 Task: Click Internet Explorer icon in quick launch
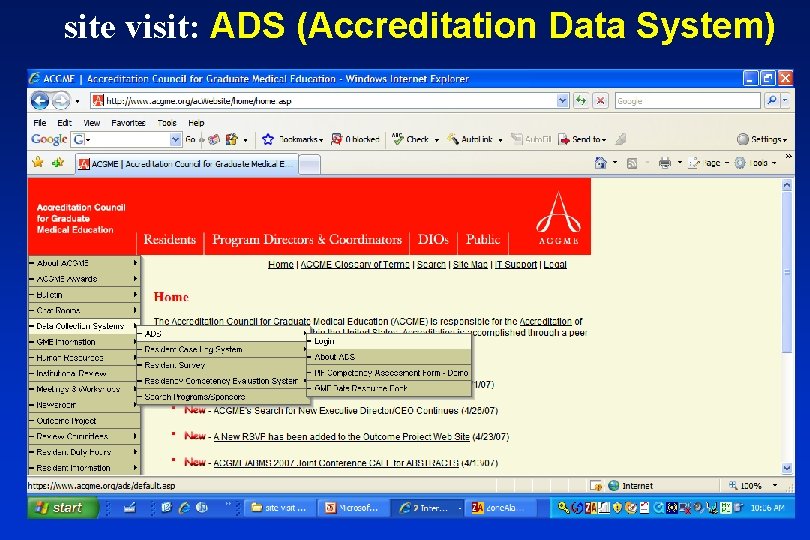pyautogui.click(x=184, y=508)
